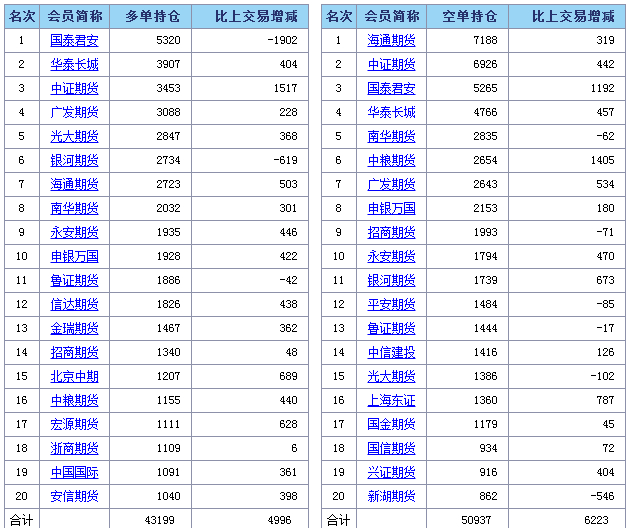Image resolution: width=630 pixels, height=528 pixels.
Task: Open the 新湖期货 member link
Action: (x=391, y=496)
